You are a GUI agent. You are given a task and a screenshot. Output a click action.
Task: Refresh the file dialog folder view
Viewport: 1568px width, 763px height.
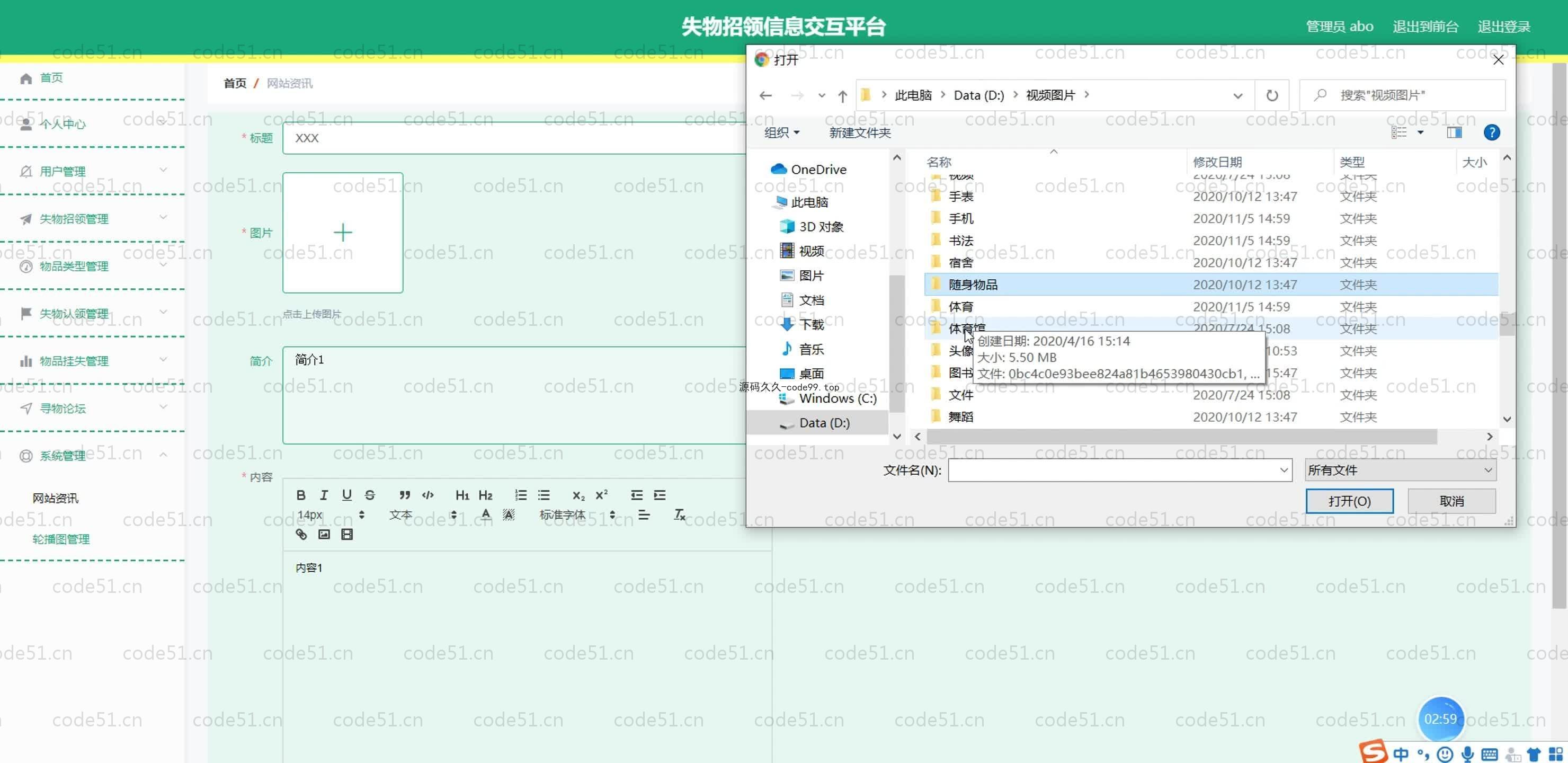pos(1271,95)
